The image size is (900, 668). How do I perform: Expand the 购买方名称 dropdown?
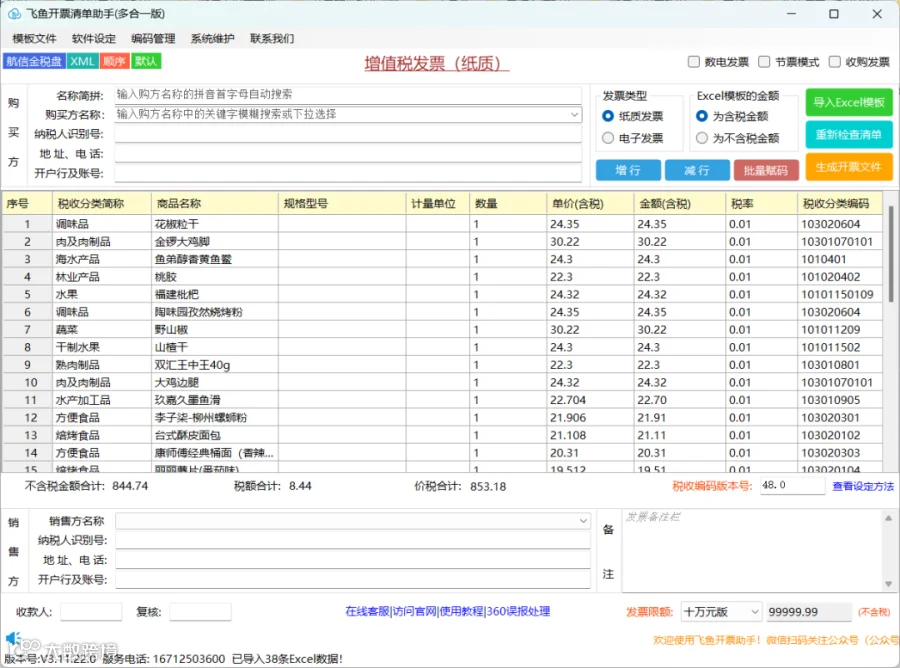574,114
